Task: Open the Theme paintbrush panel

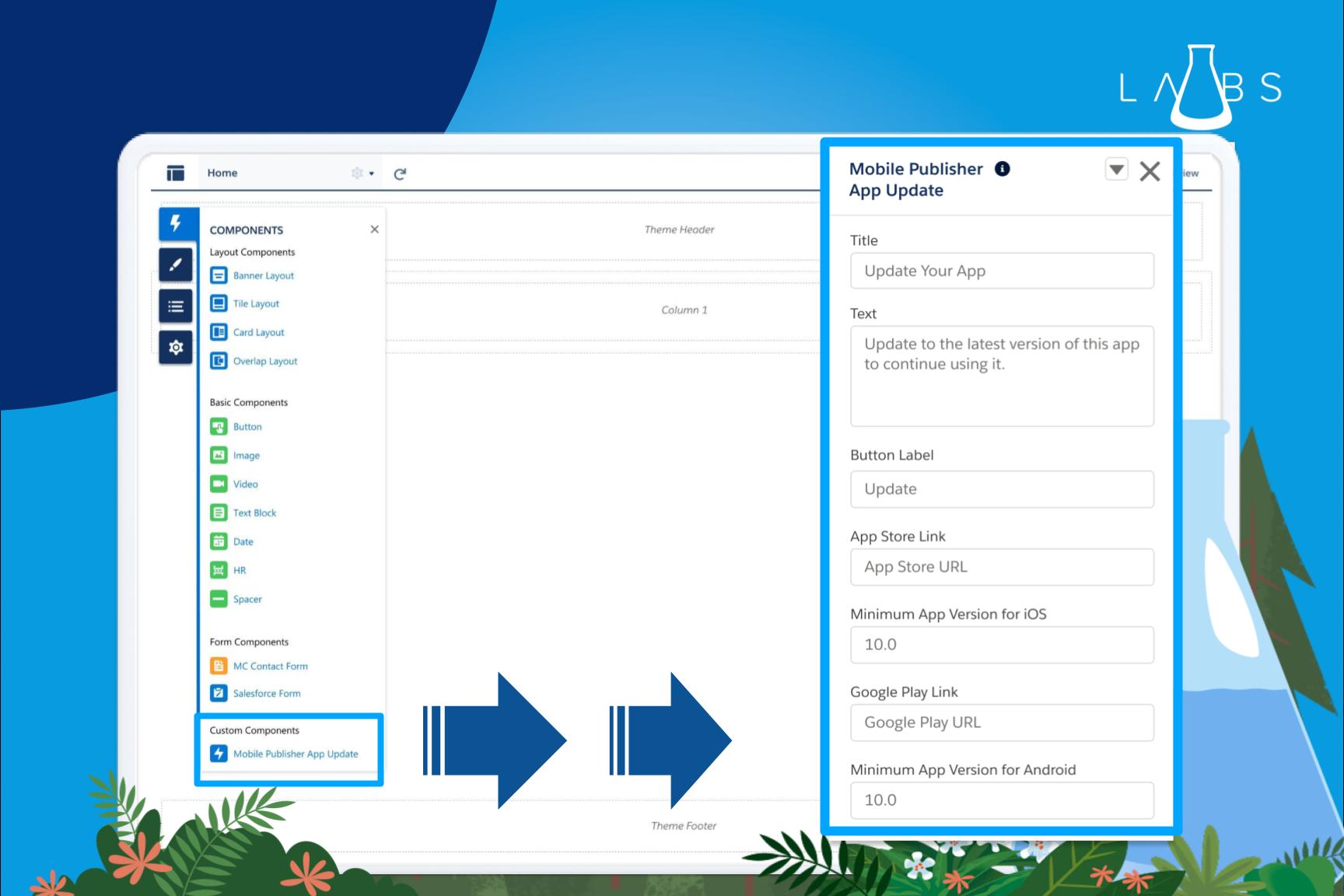Action: click(176, 264)
